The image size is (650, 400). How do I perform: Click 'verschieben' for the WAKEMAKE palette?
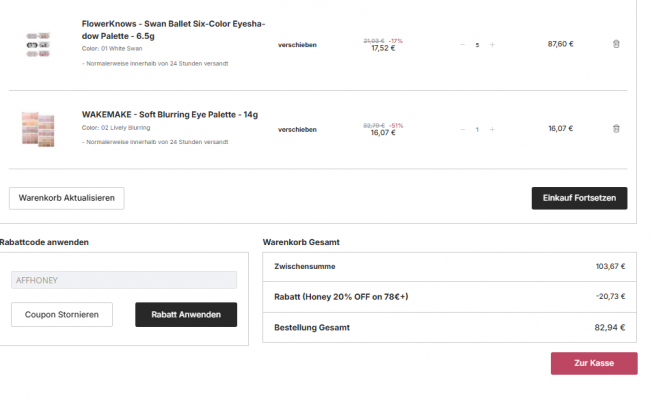click(297, 129)
